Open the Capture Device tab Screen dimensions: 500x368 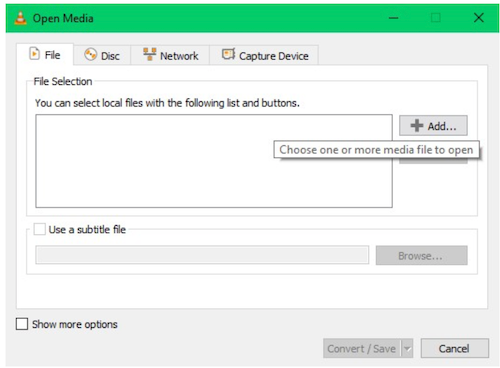click(264, 55)
